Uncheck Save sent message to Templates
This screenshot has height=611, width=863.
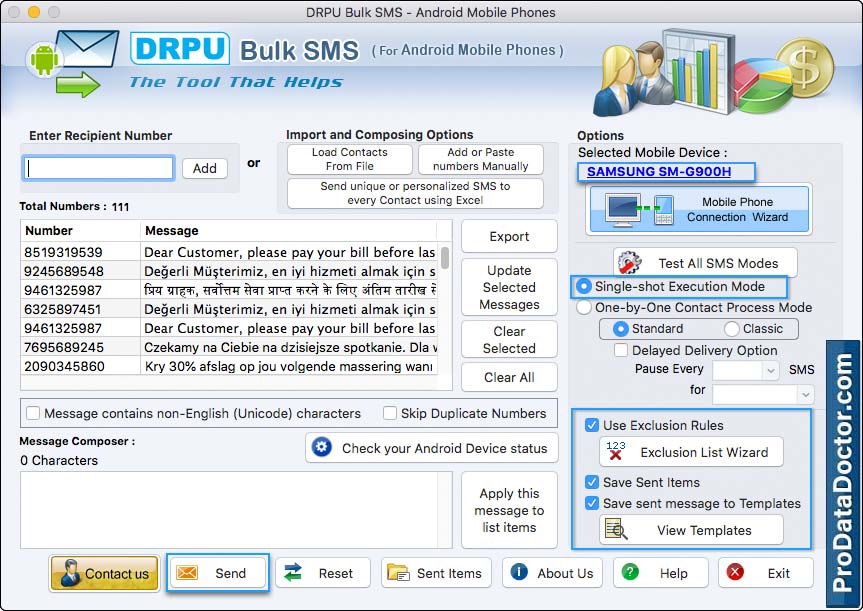[x=592, y=503]
